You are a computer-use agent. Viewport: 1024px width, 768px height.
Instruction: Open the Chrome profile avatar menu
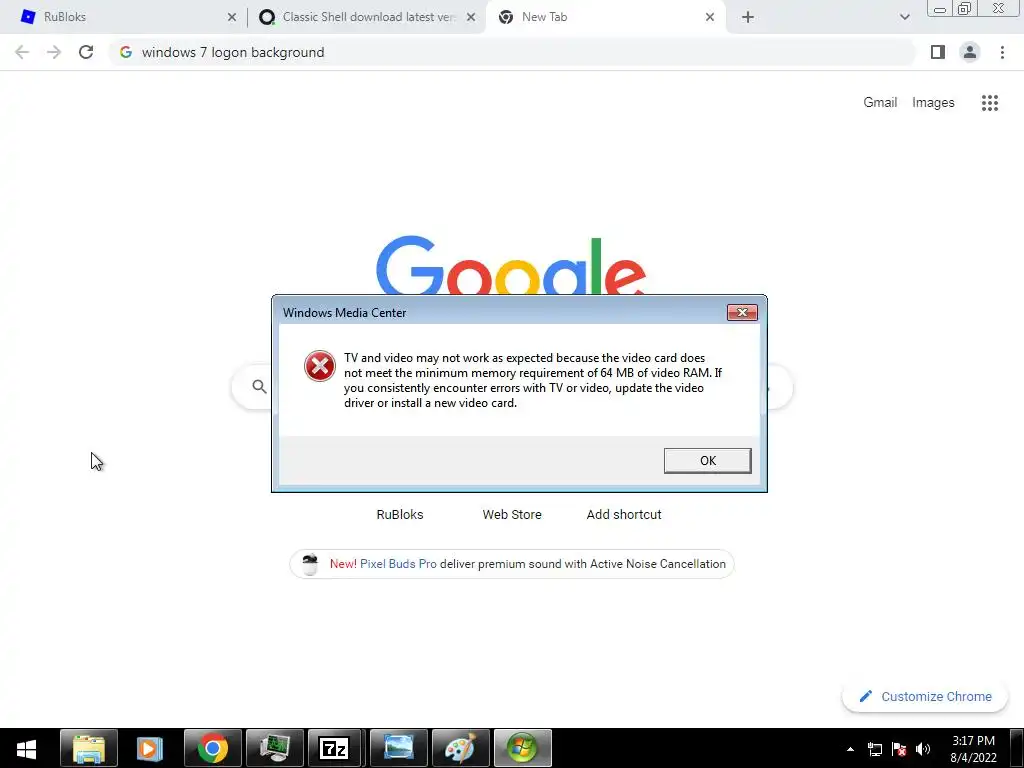point(970,52)
